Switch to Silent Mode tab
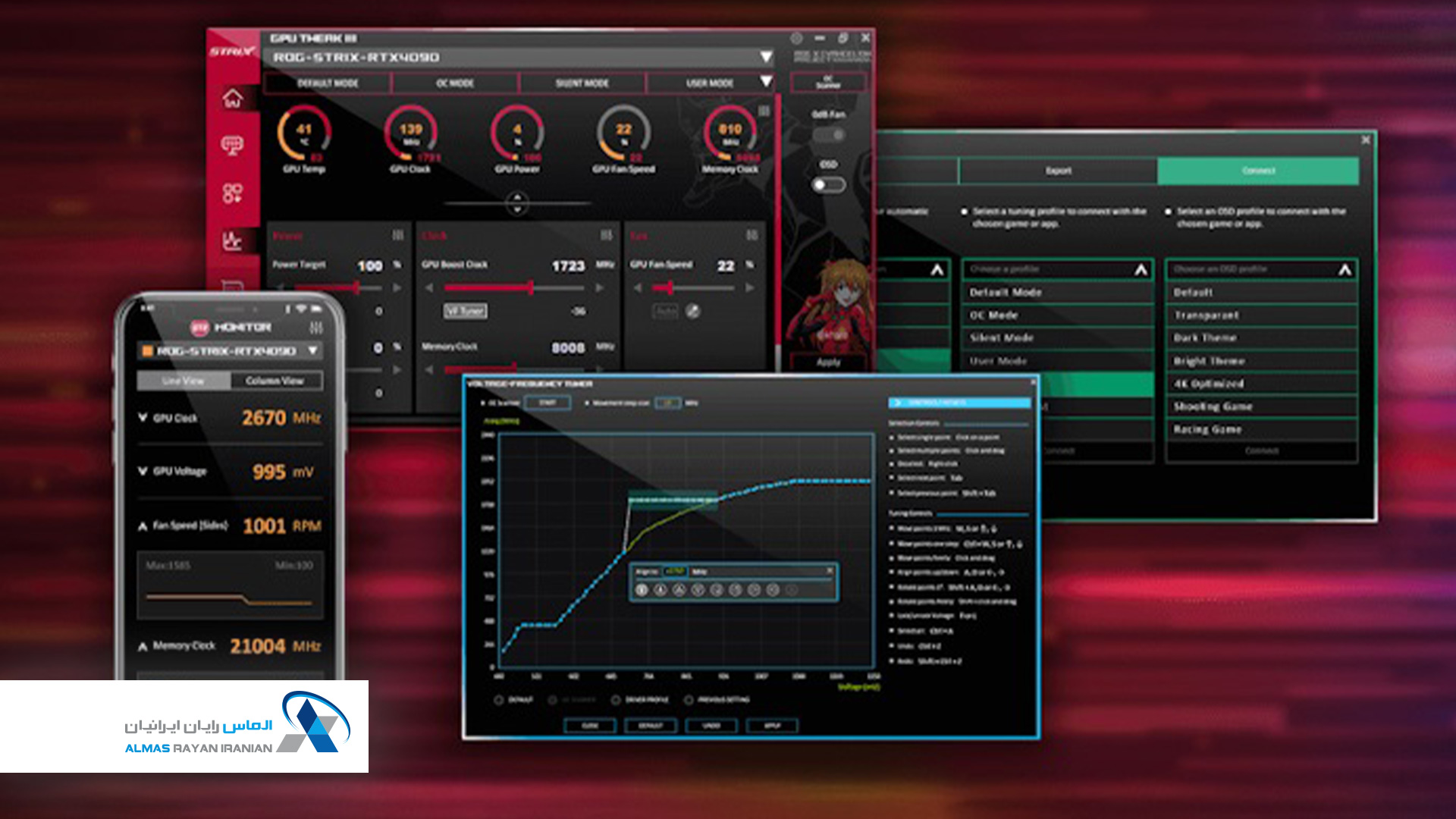 (x=582, y=83)
